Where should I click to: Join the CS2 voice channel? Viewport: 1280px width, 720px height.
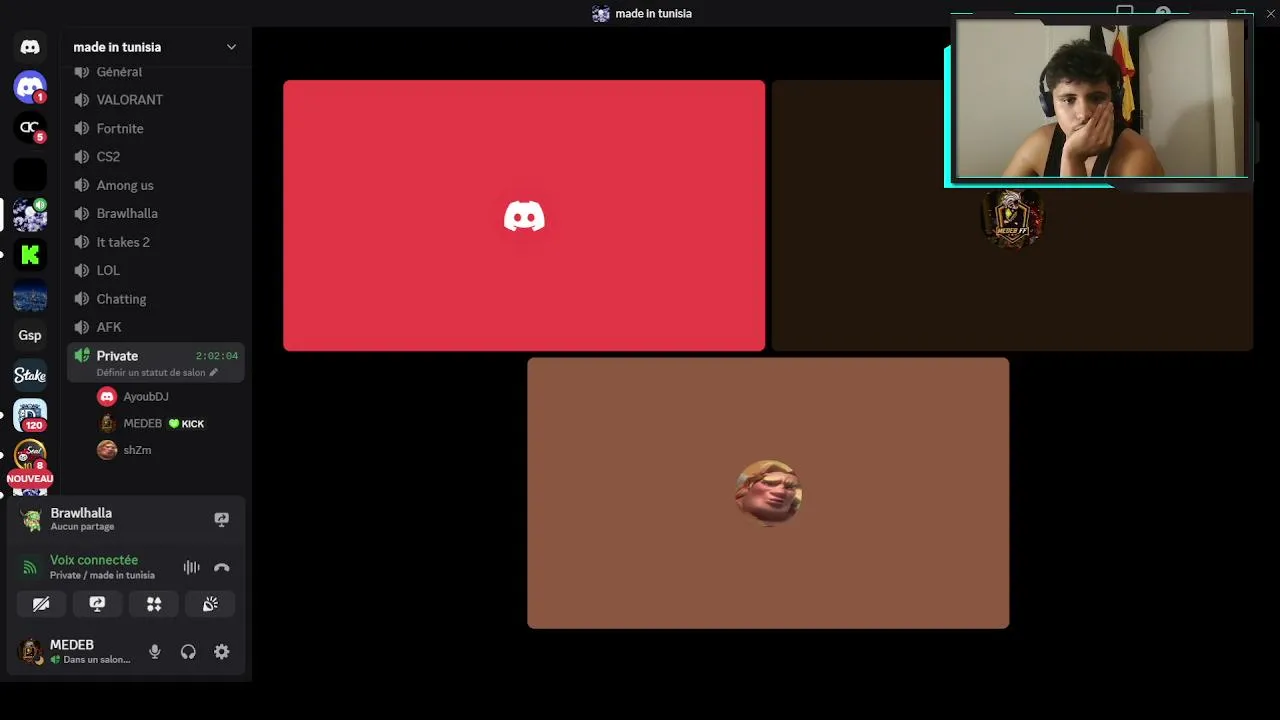(x=155, y=157)
